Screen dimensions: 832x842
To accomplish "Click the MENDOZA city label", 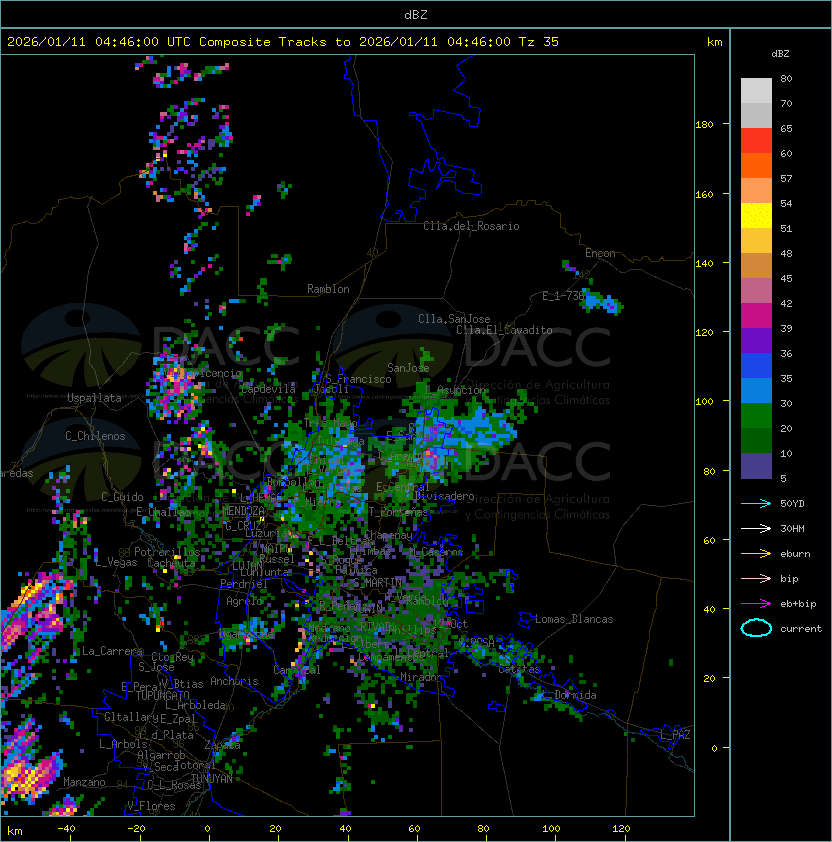I will (x=243, y=511).
